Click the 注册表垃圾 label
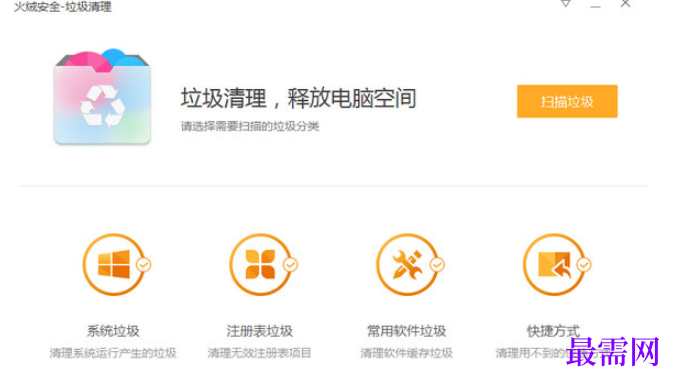The height and width of the screenshot is (383, 678). (x=260, y=331)
